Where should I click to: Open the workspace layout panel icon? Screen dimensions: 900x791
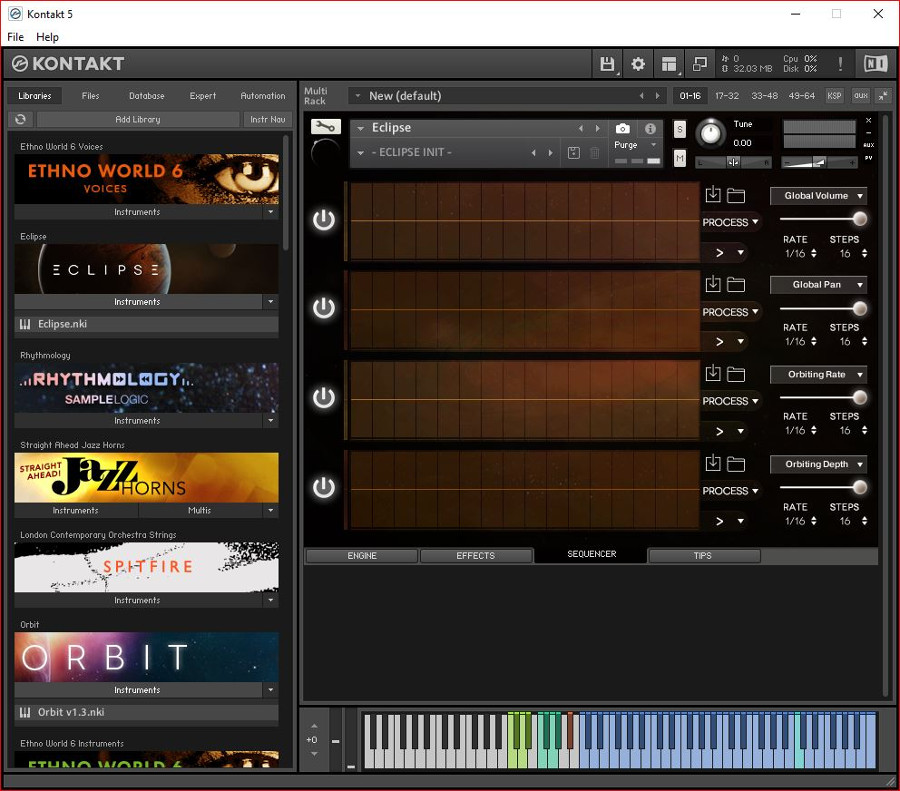pyautogui.click(x=669, y=64)
